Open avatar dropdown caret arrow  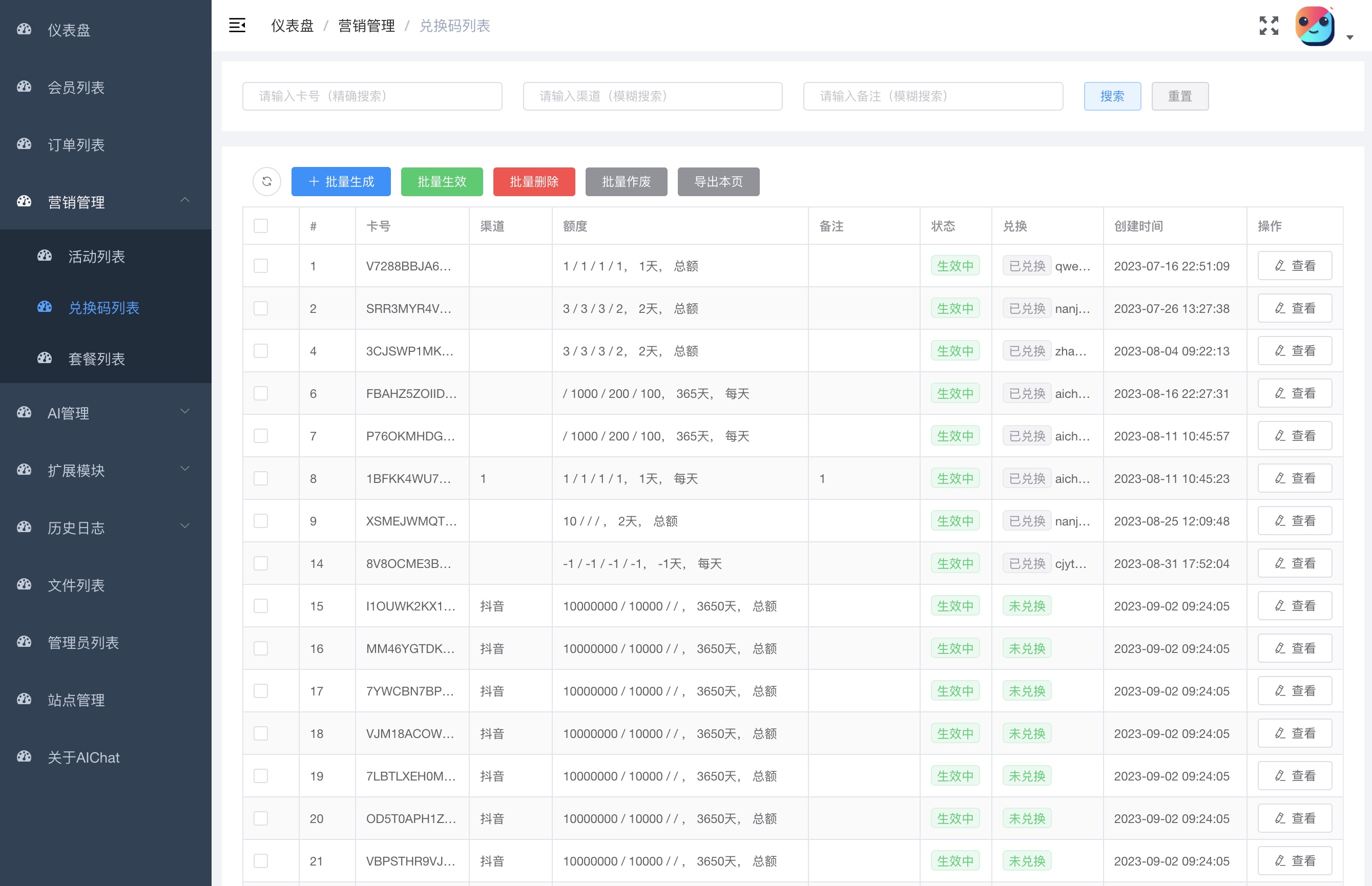tap(1349, 37)
